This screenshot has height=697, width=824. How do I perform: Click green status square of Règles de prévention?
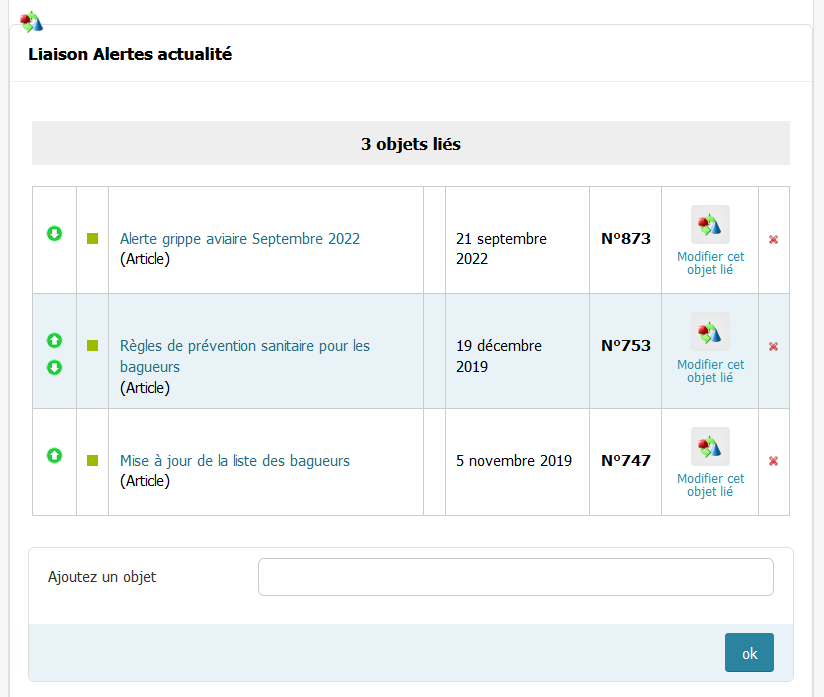click(92, 346)
